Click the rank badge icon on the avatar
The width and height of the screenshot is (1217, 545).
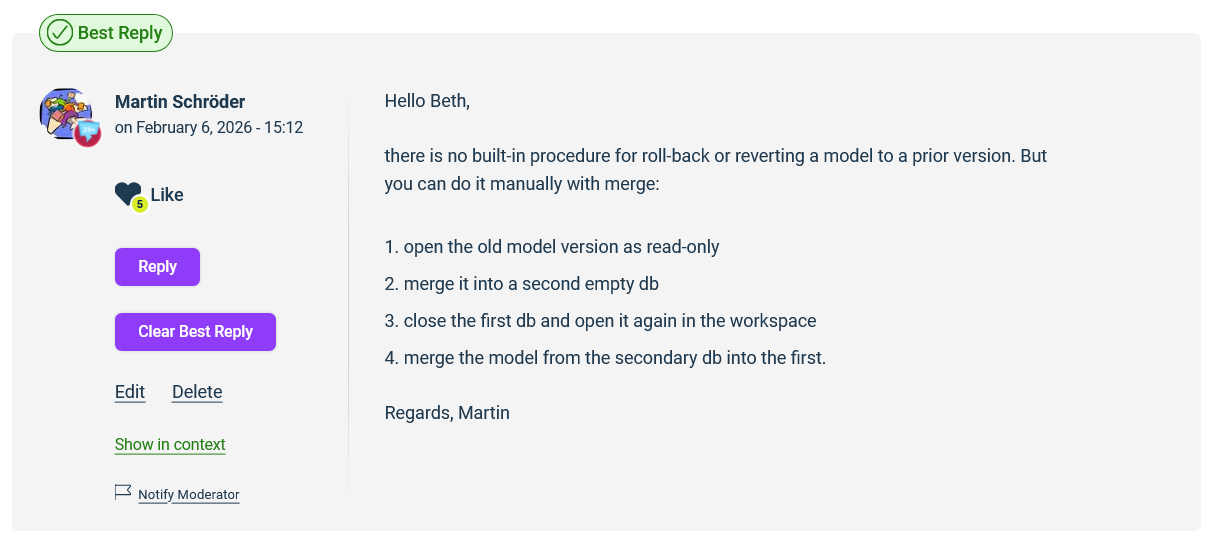[88, 132]
